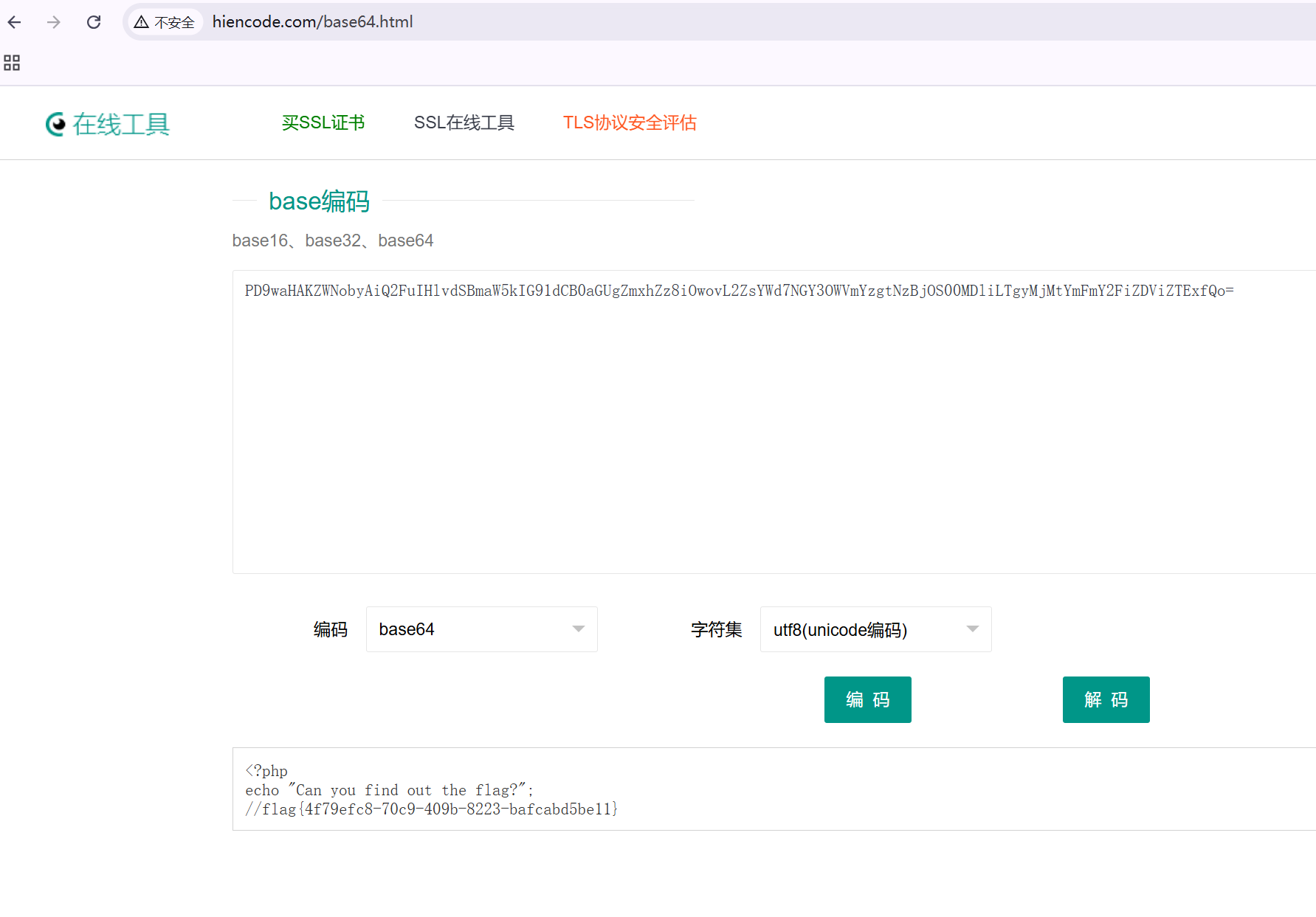Click the base编码 page heading
The height and width of the screenshot is (917, 1316).
click(x=318, y=201)
